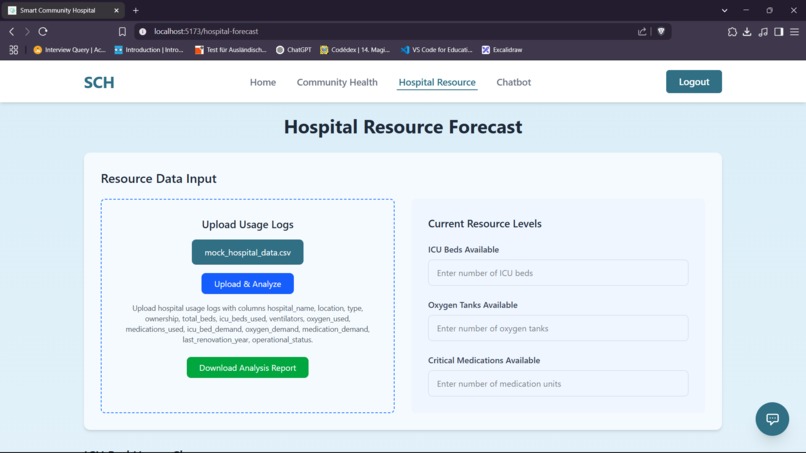Click the SCH logo

coord(99,82)
